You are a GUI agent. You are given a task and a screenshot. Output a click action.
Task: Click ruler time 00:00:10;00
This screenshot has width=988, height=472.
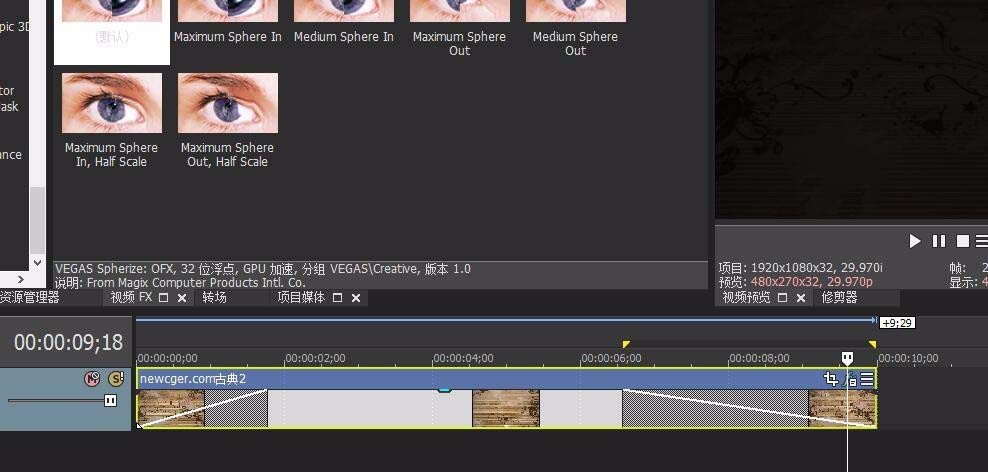click(909, 358)
